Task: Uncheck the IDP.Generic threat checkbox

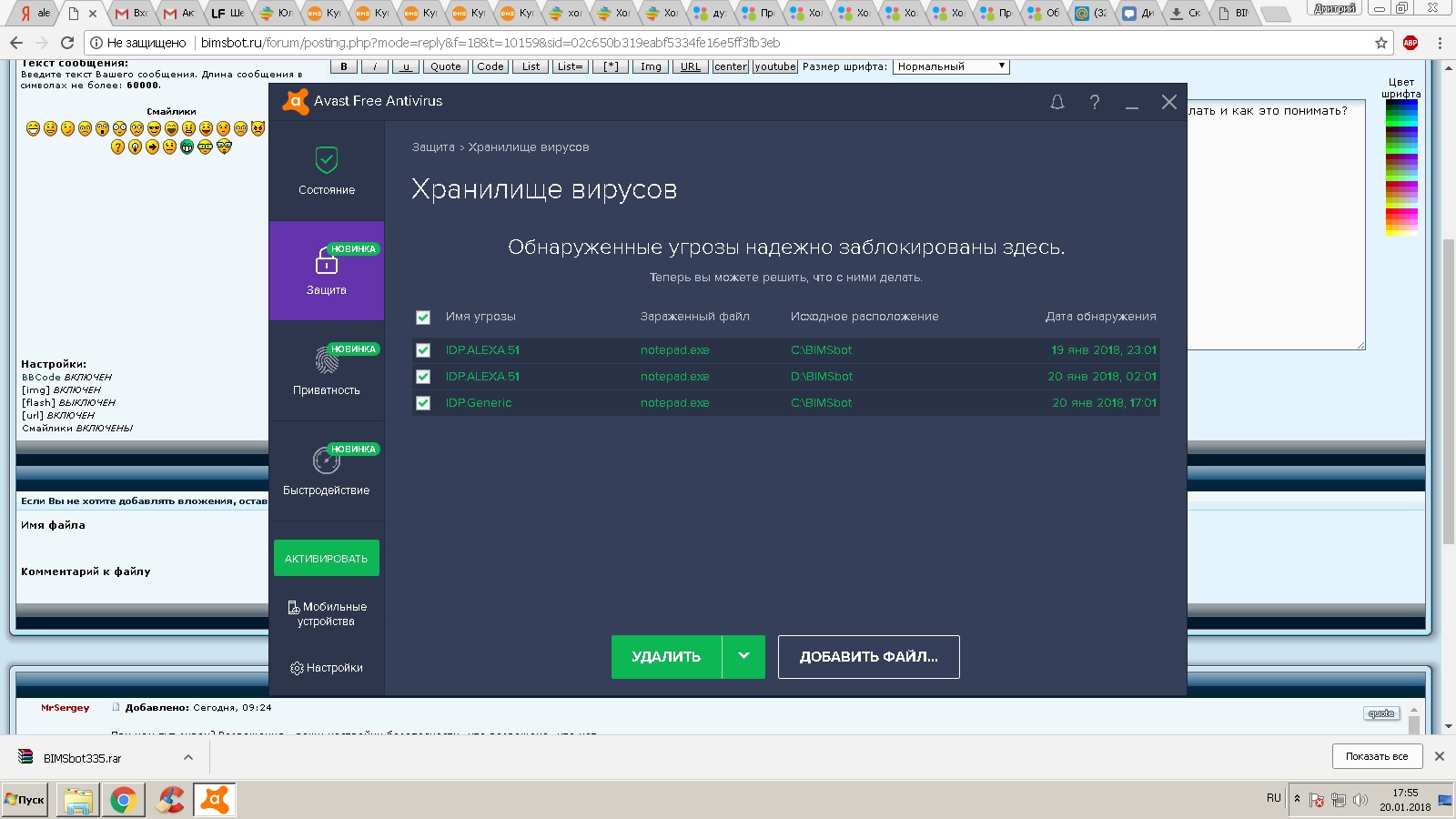Action: point(423,403)
